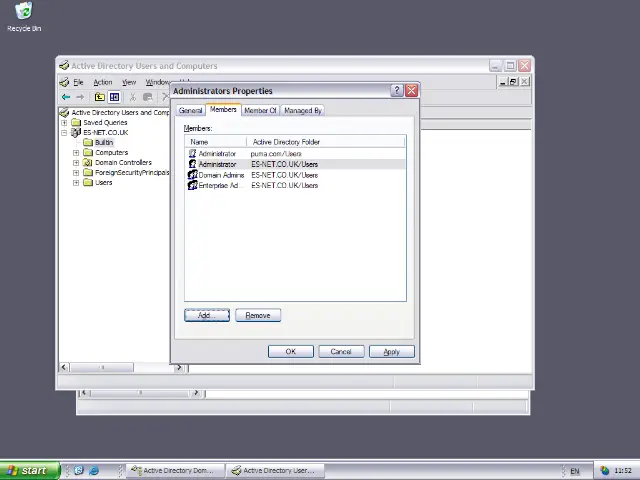Viewport: 640px width, 480px height.
Task: Click the Apply button
Action: (391, 351)
